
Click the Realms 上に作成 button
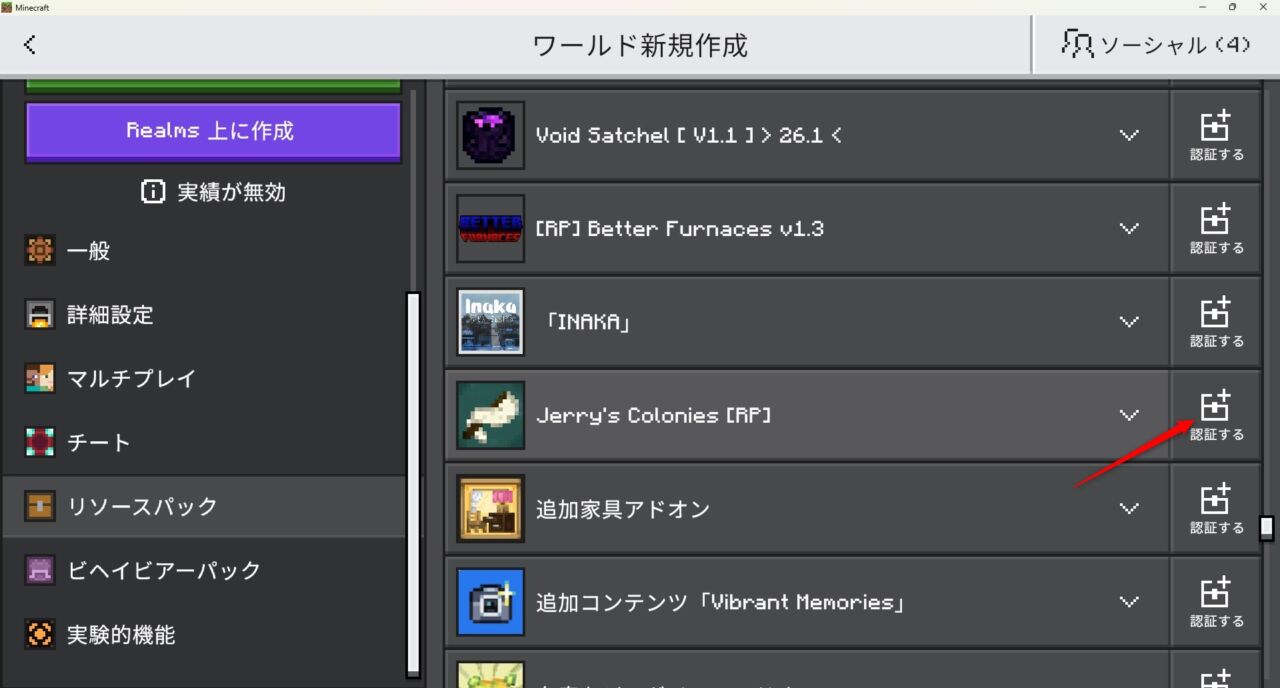click(x=213, y=131)
